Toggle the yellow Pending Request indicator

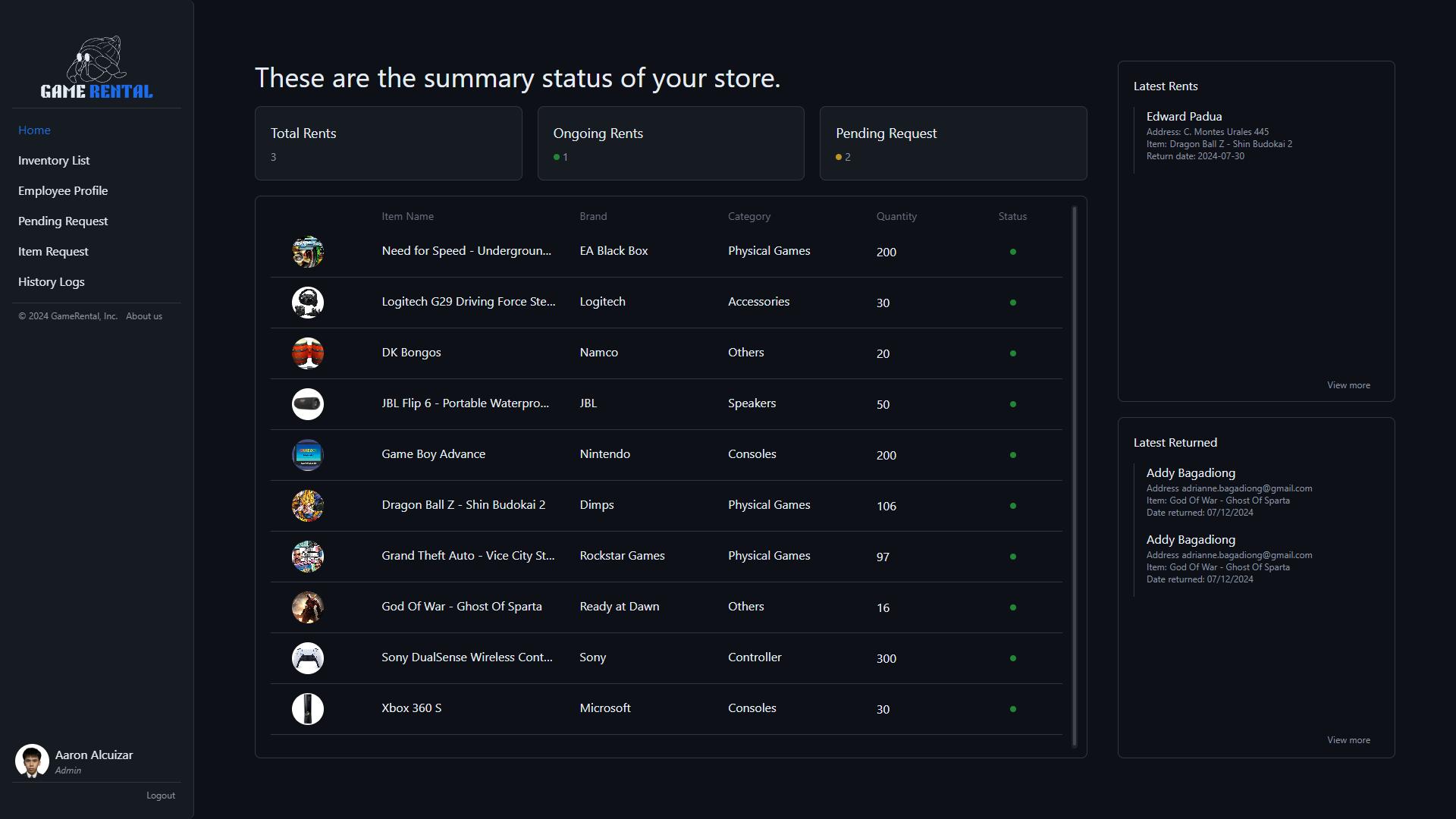(838, 157)
